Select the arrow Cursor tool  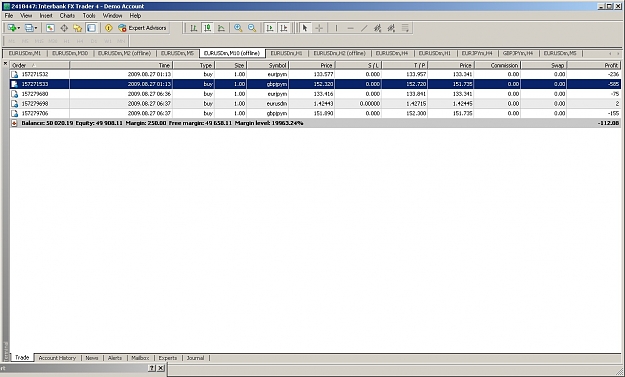coord(305,28)
